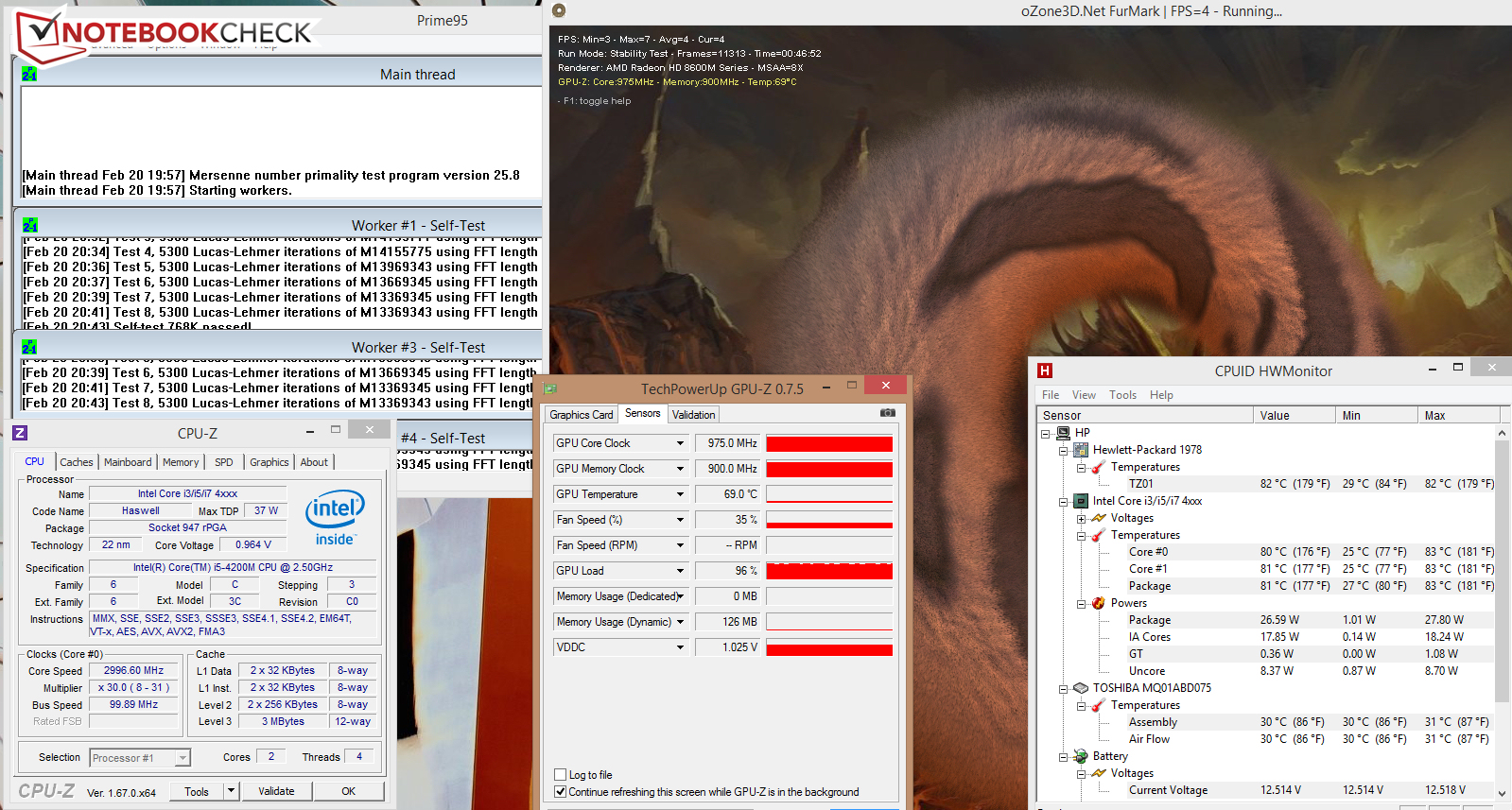Click the HP computer icon in HWMonitor tree
This screenshot has height=810, width=1512.
[x=1064, y=433]
